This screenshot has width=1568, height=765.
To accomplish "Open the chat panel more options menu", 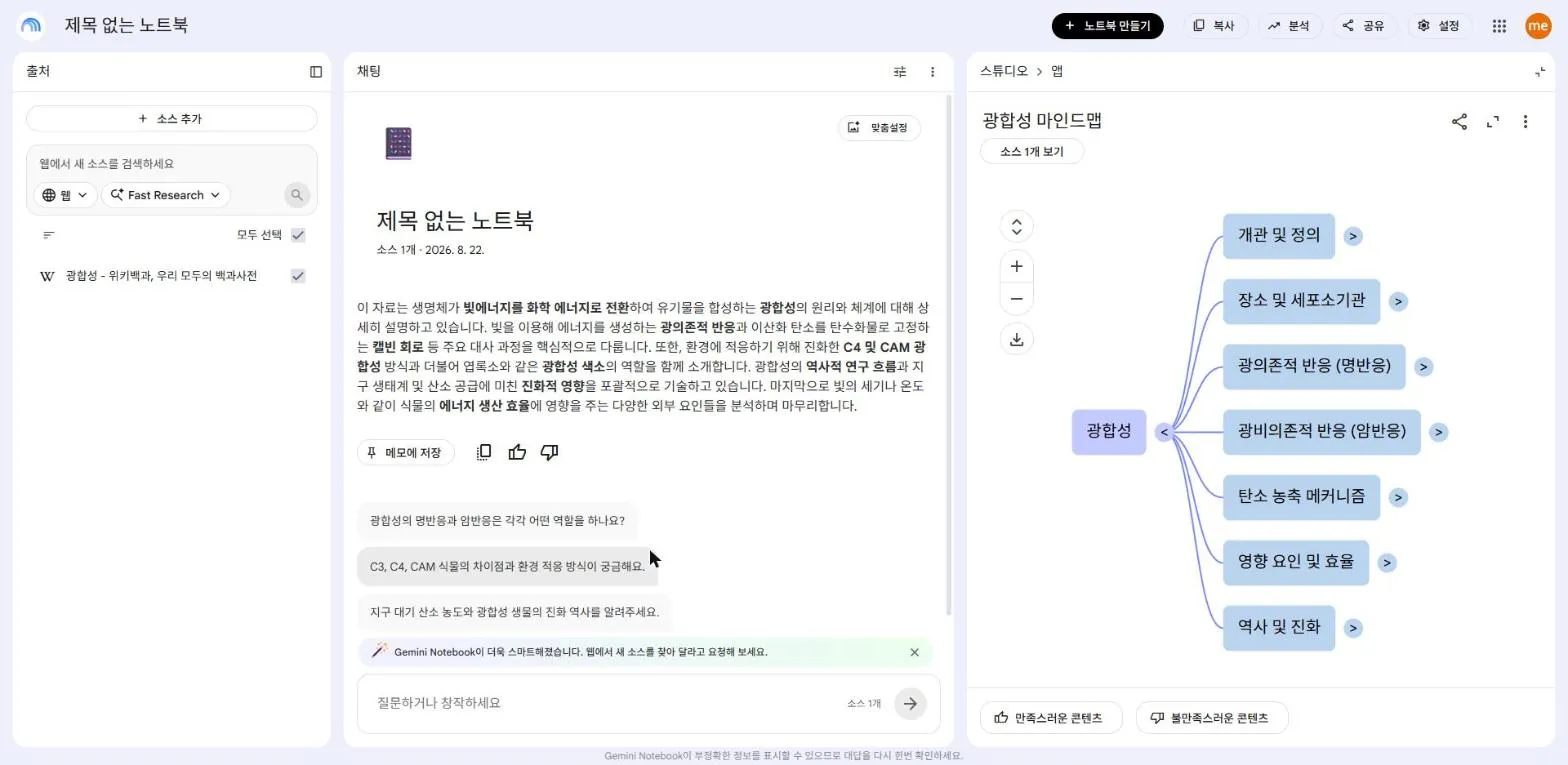I will click(x=933, y=72).
